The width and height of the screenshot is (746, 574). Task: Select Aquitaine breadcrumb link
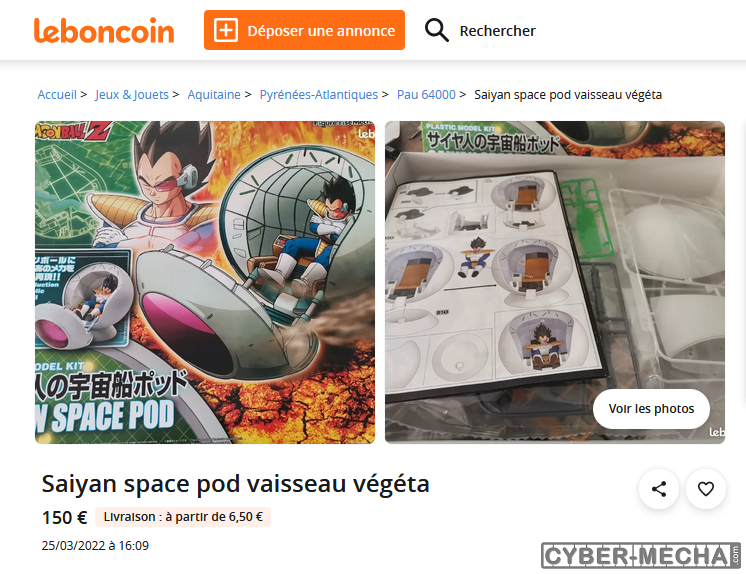tap(214, 95)
